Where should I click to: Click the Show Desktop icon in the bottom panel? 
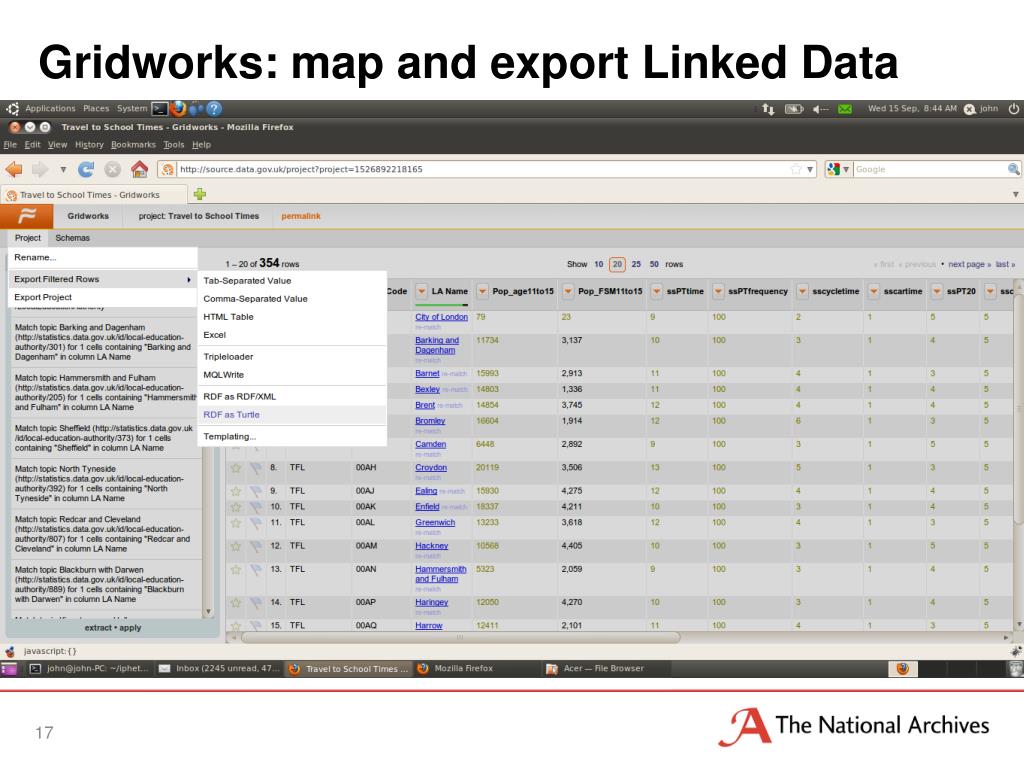(x=9, y=669)
